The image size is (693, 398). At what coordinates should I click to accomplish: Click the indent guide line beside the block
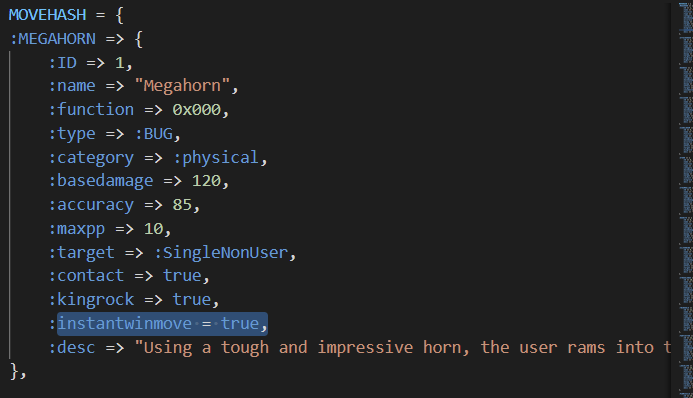click(9, 205)
